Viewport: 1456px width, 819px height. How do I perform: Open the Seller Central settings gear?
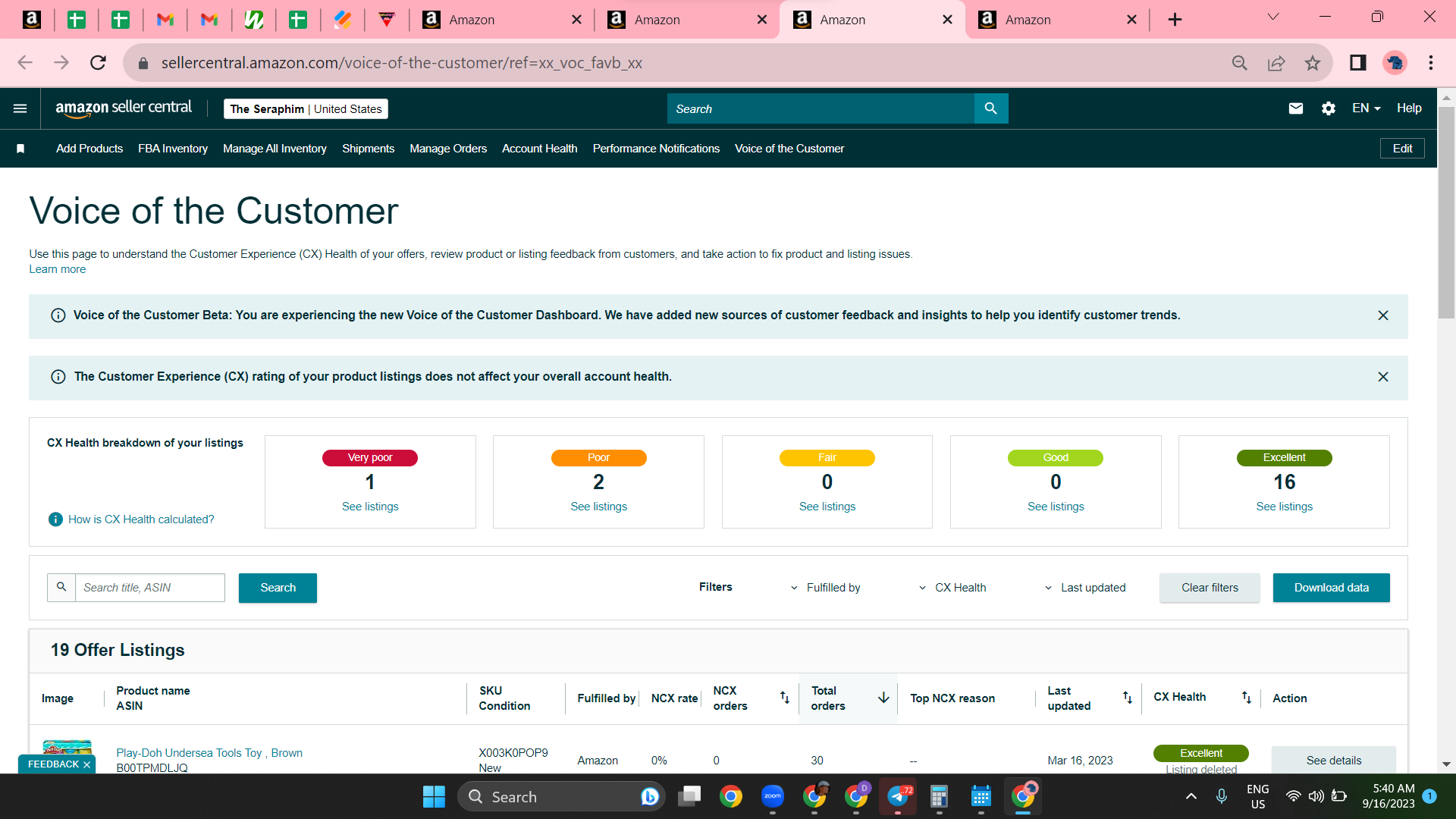click(x=1329, y=108)
